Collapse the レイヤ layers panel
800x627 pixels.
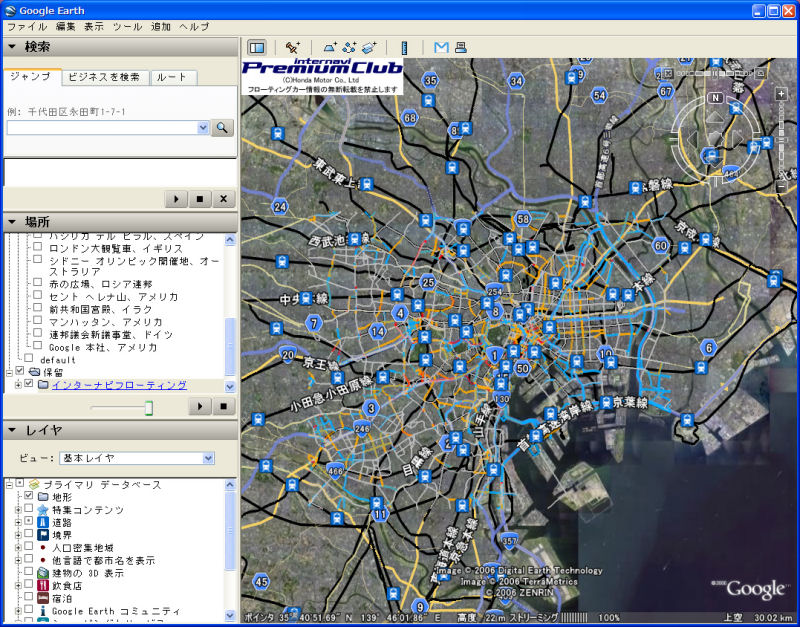point(12,430)
